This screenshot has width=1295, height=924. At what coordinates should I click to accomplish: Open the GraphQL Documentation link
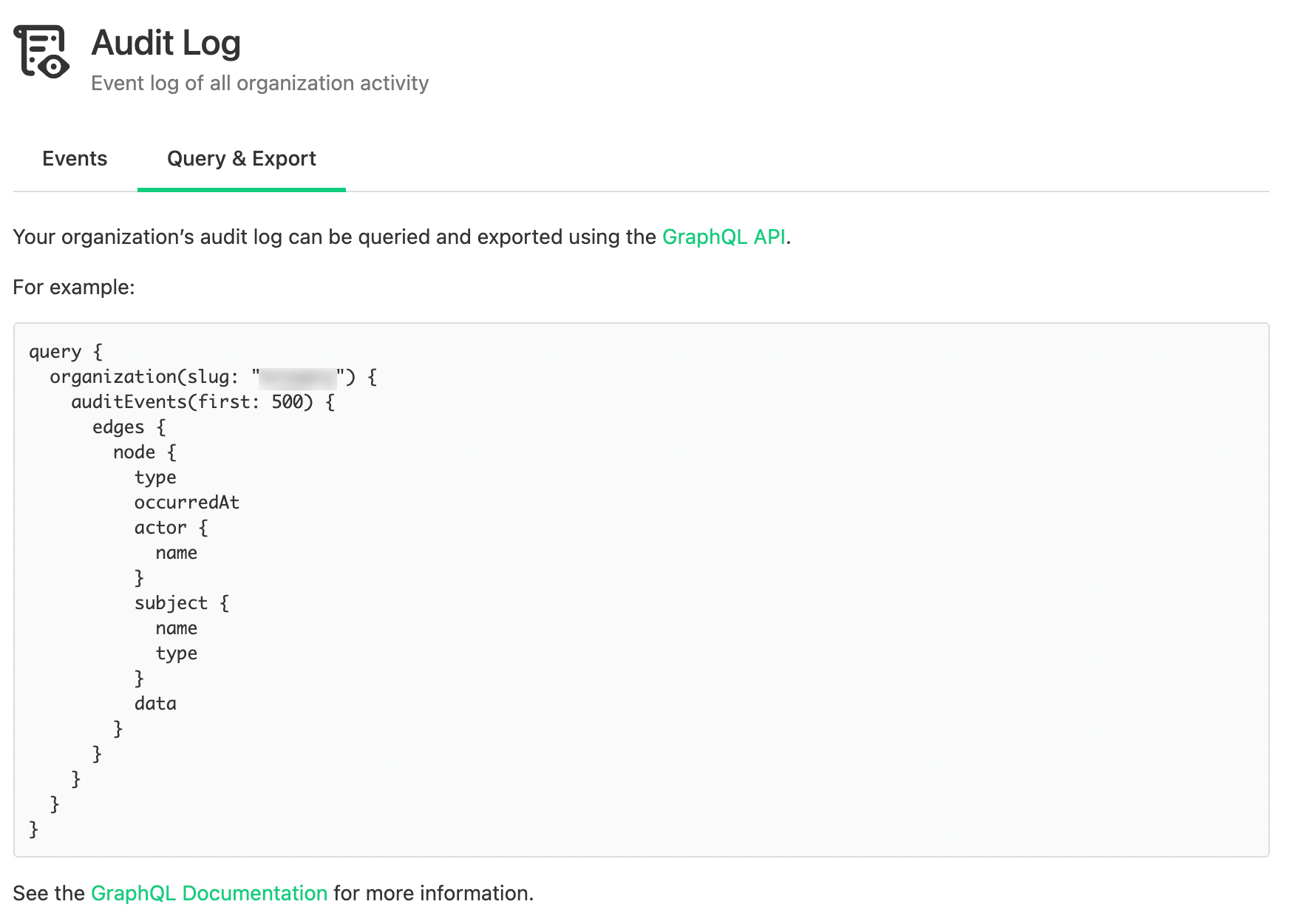[x=208, y=893]
